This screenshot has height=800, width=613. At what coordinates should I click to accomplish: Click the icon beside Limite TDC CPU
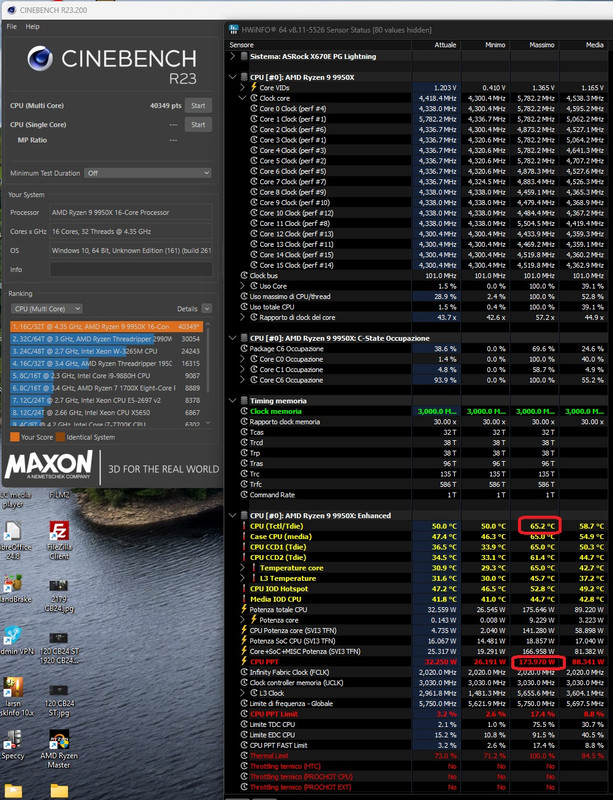coord(244,724)
